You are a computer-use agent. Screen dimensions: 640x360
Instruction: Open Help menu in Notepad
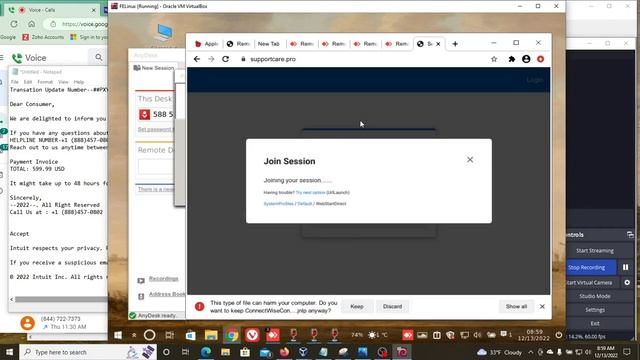pos(79,82)
